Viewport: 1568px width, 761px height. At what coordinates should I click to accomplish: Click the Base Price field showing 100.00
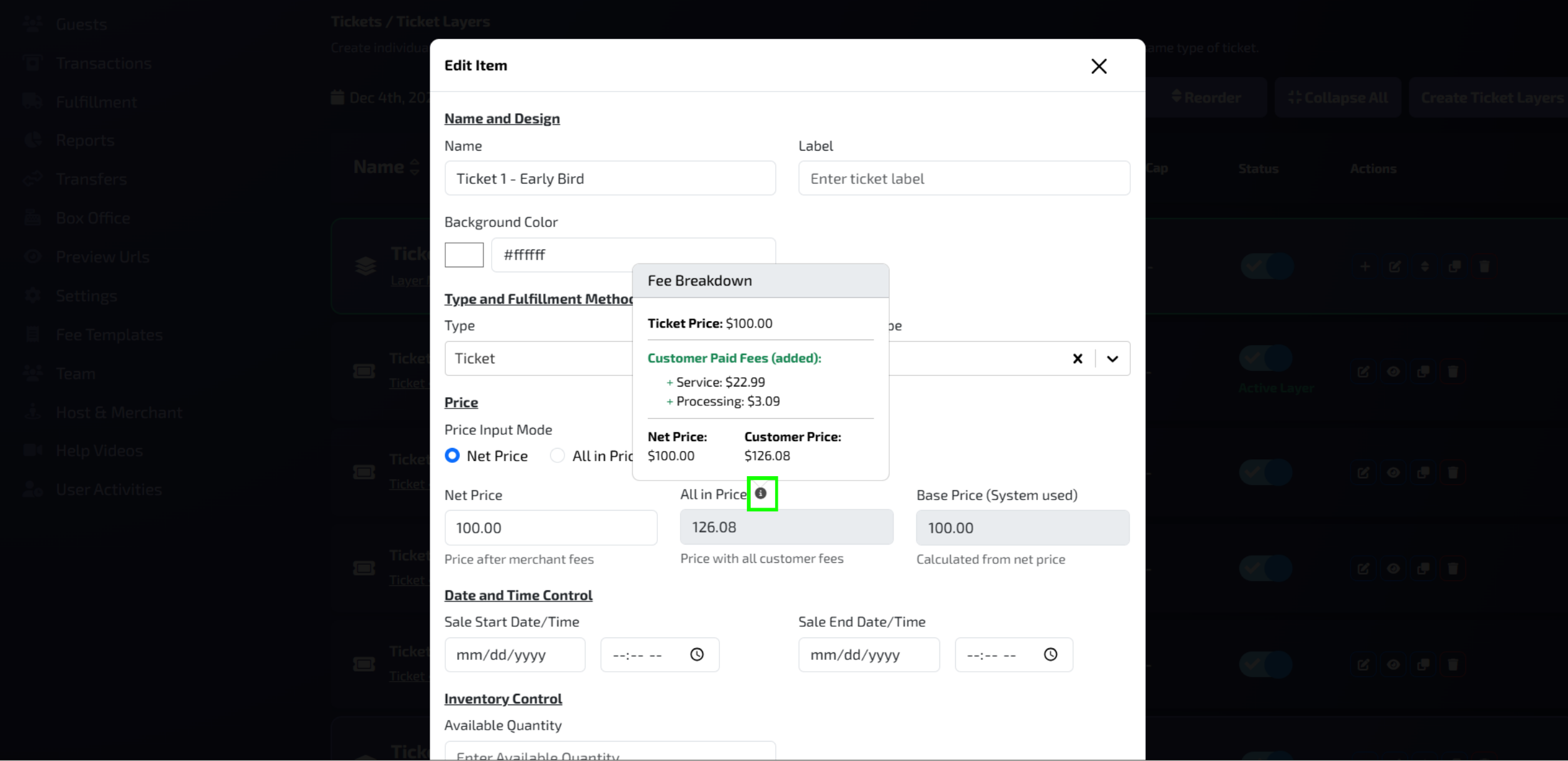pyautogui.click(x=1022, y=528)
